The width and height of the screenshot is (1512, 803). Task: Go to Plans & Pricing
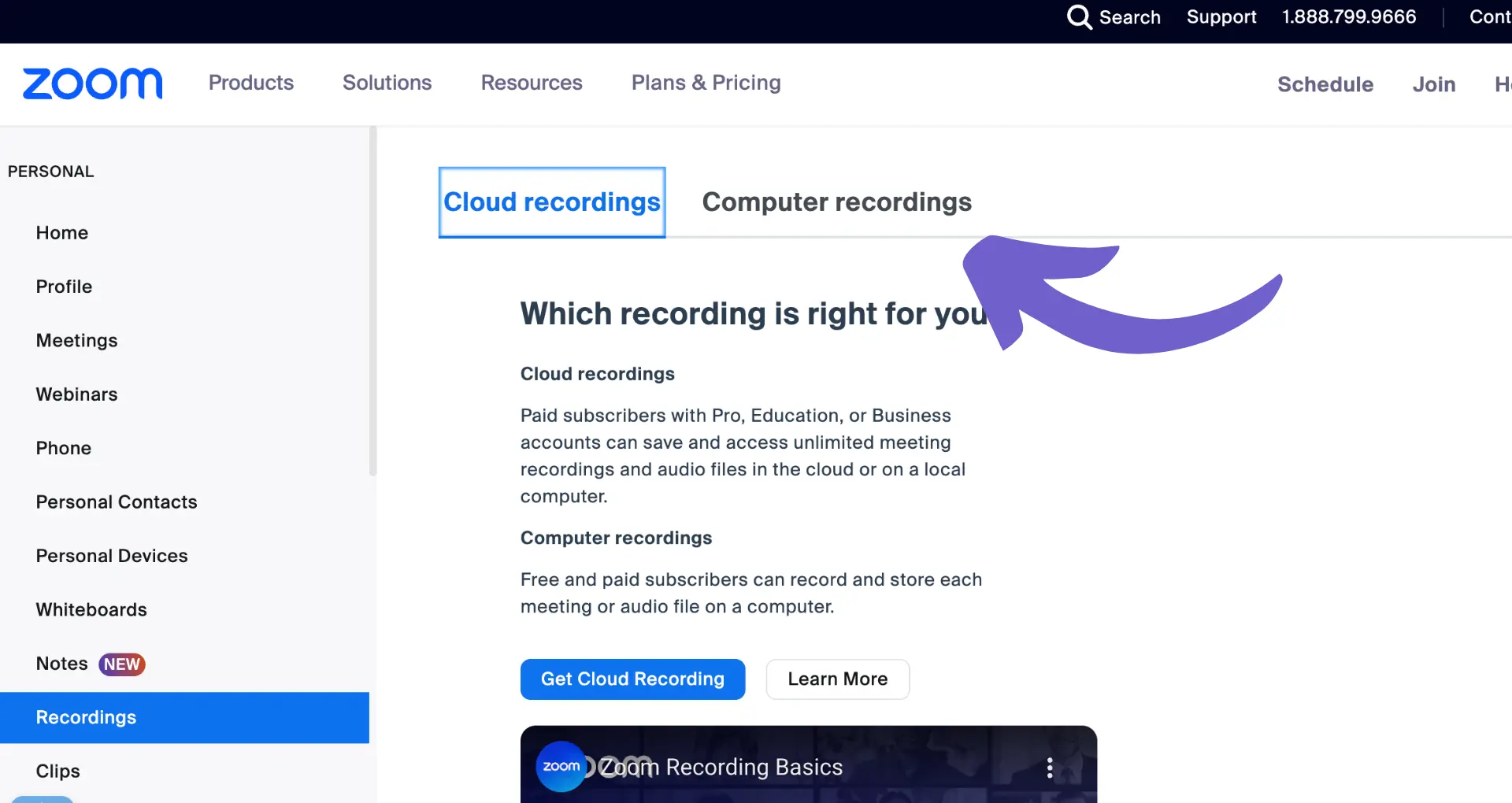(706, 83)
